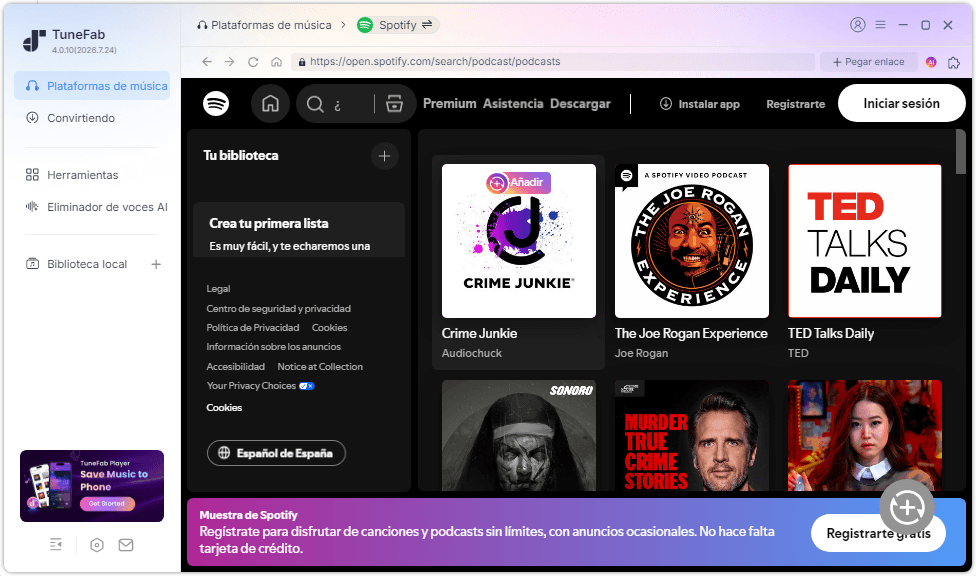Open The Joe Rogan Experience cover

pos(692,241)
